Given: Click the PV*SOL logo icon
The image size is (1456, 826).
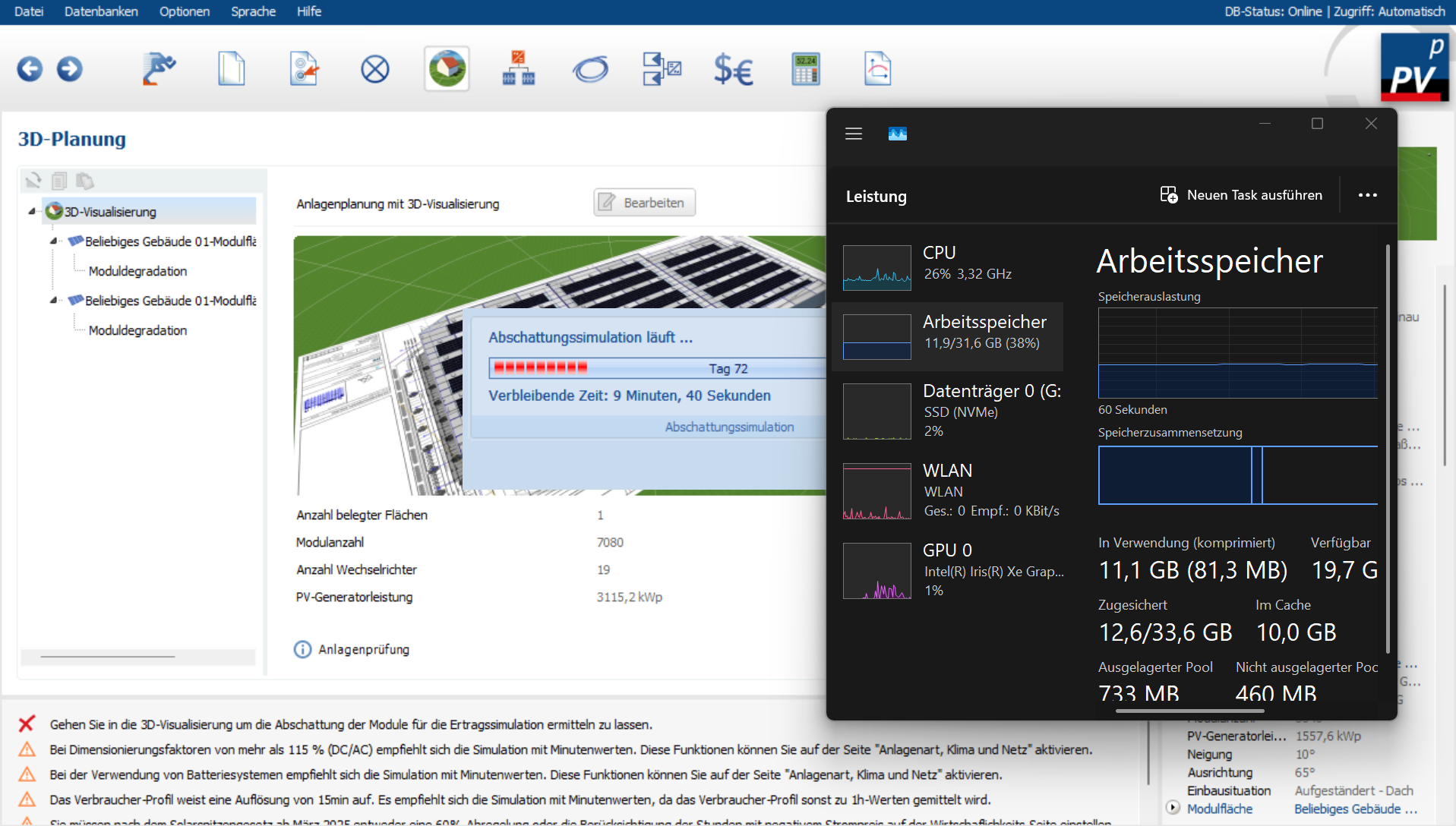Looking at the screenshot, I should (x=1414, y=68).
